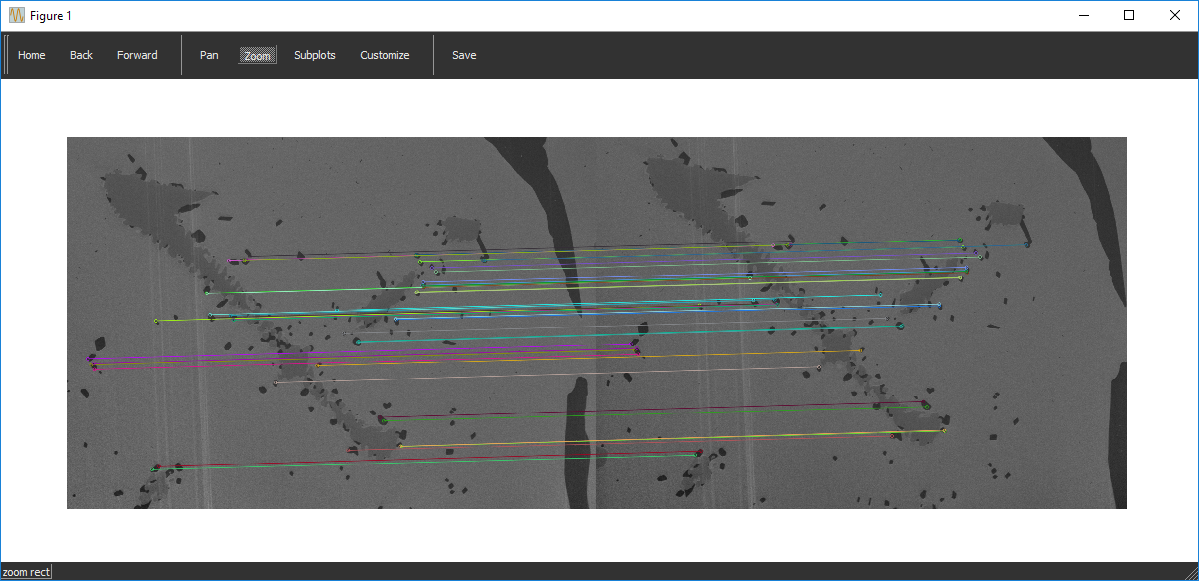The width and height of the screenshot is (1199, 581).
Task: Click the Home toolbar button
Action: 32,55
